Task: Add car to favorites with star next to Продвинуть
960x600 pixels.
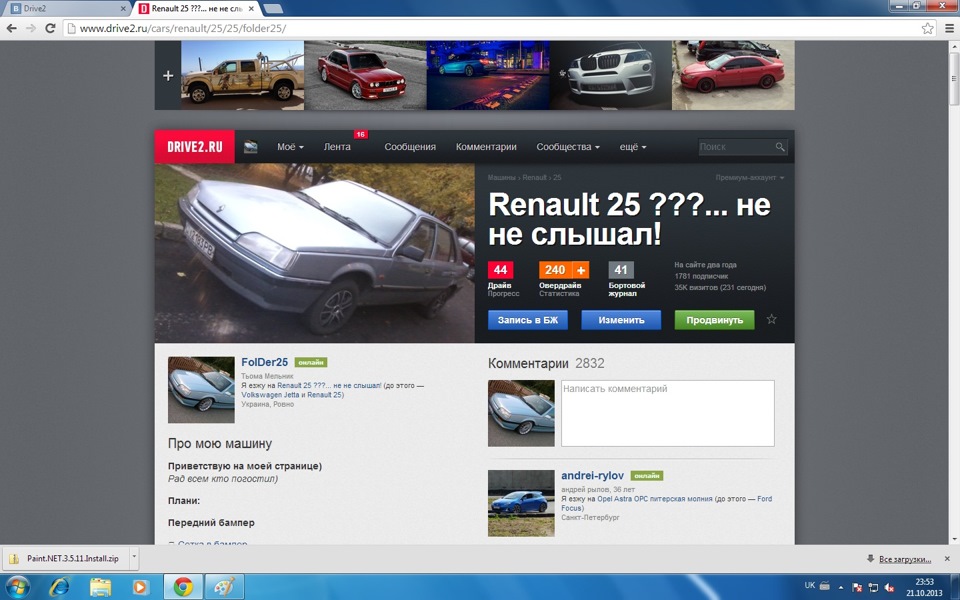Action: pyautogui.click(x=771, y=319)
